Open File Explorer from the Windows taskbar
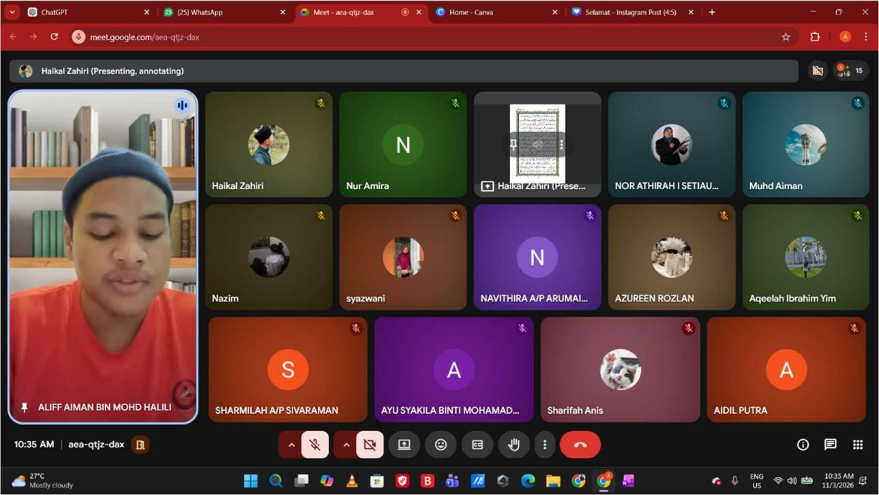Image resolution: width=879 pixels, height=495 pixels. [553, 481]
